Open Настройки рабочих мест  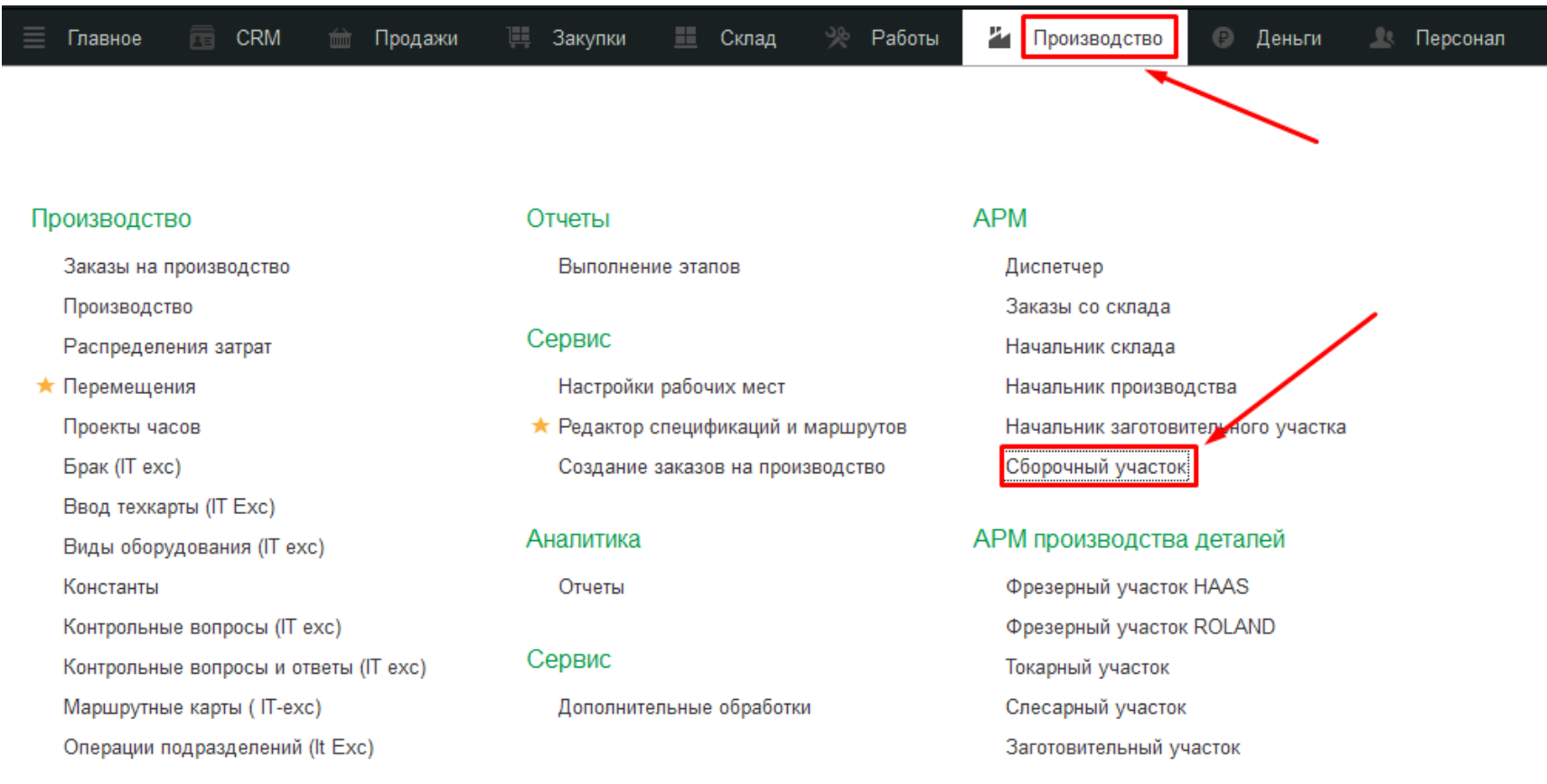click(x=671, y=387)
